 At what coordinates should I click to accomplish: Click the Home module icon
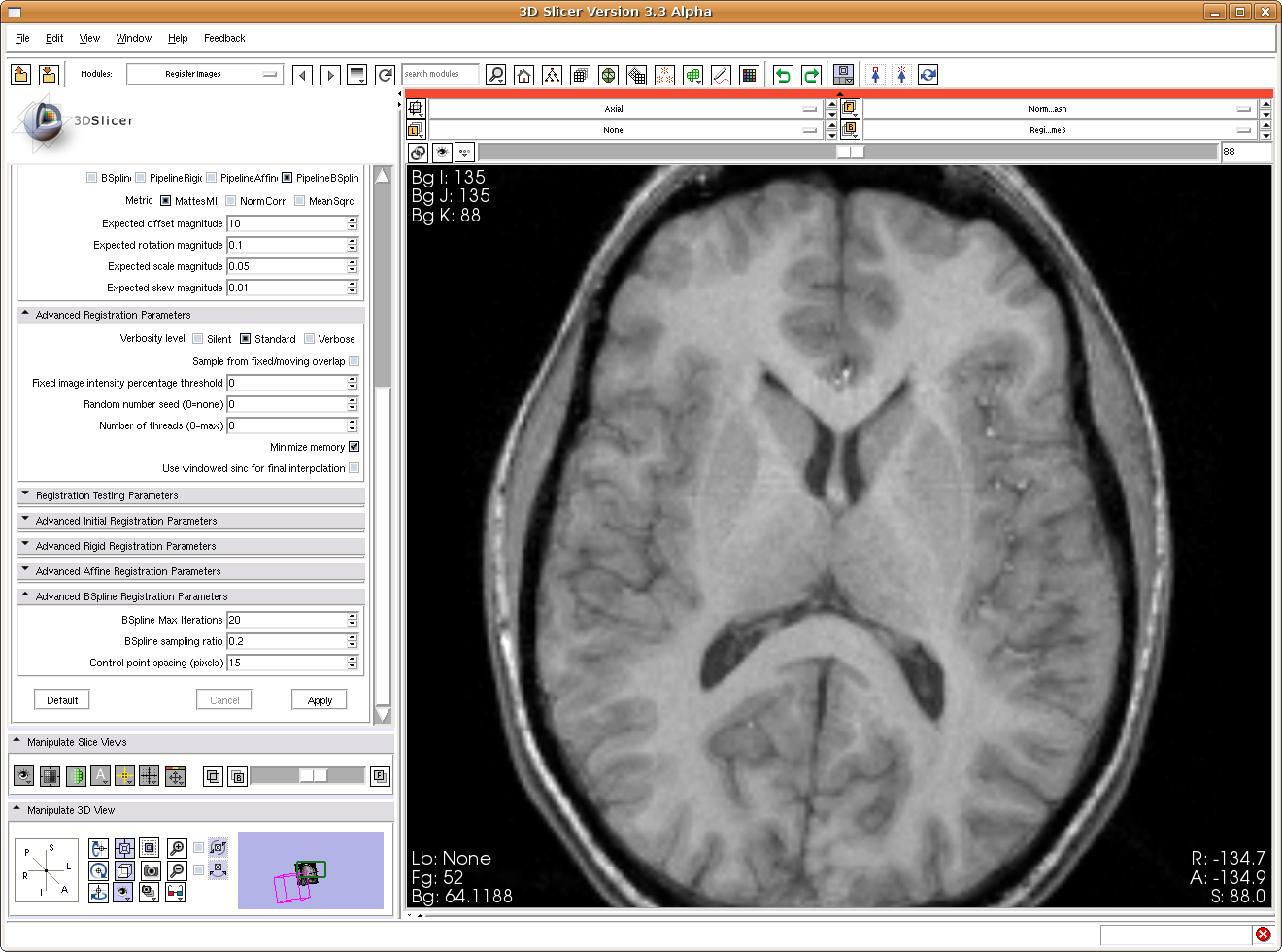523,75
